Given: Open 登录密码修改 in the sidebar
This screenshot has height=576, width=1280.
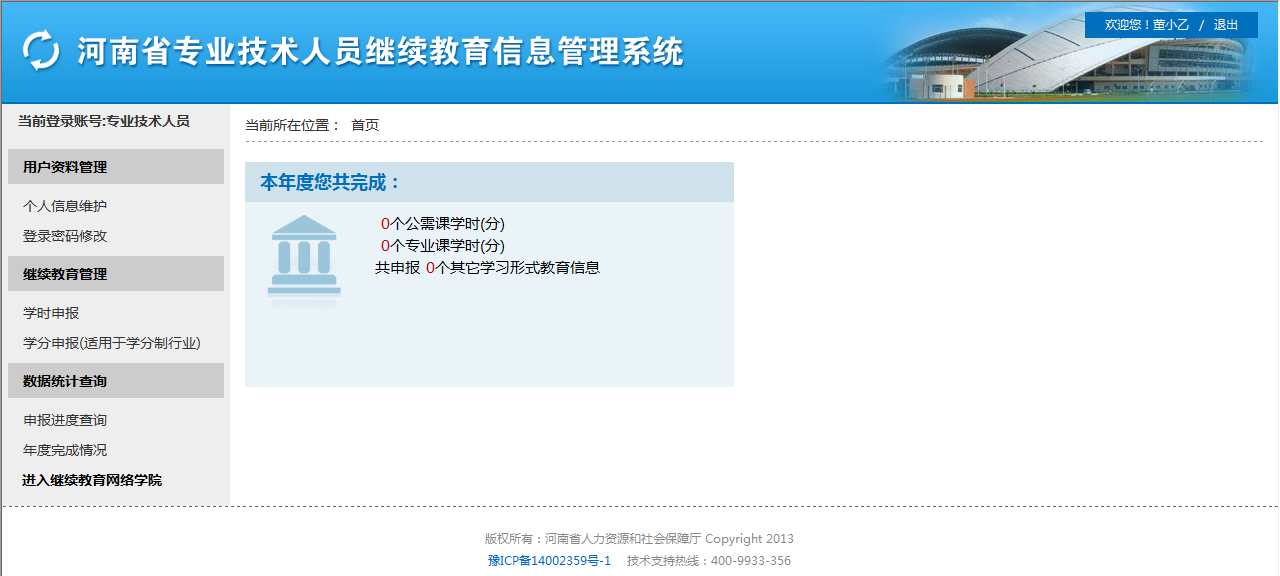Looking at the screenshot, I should (x=65, y=236).
